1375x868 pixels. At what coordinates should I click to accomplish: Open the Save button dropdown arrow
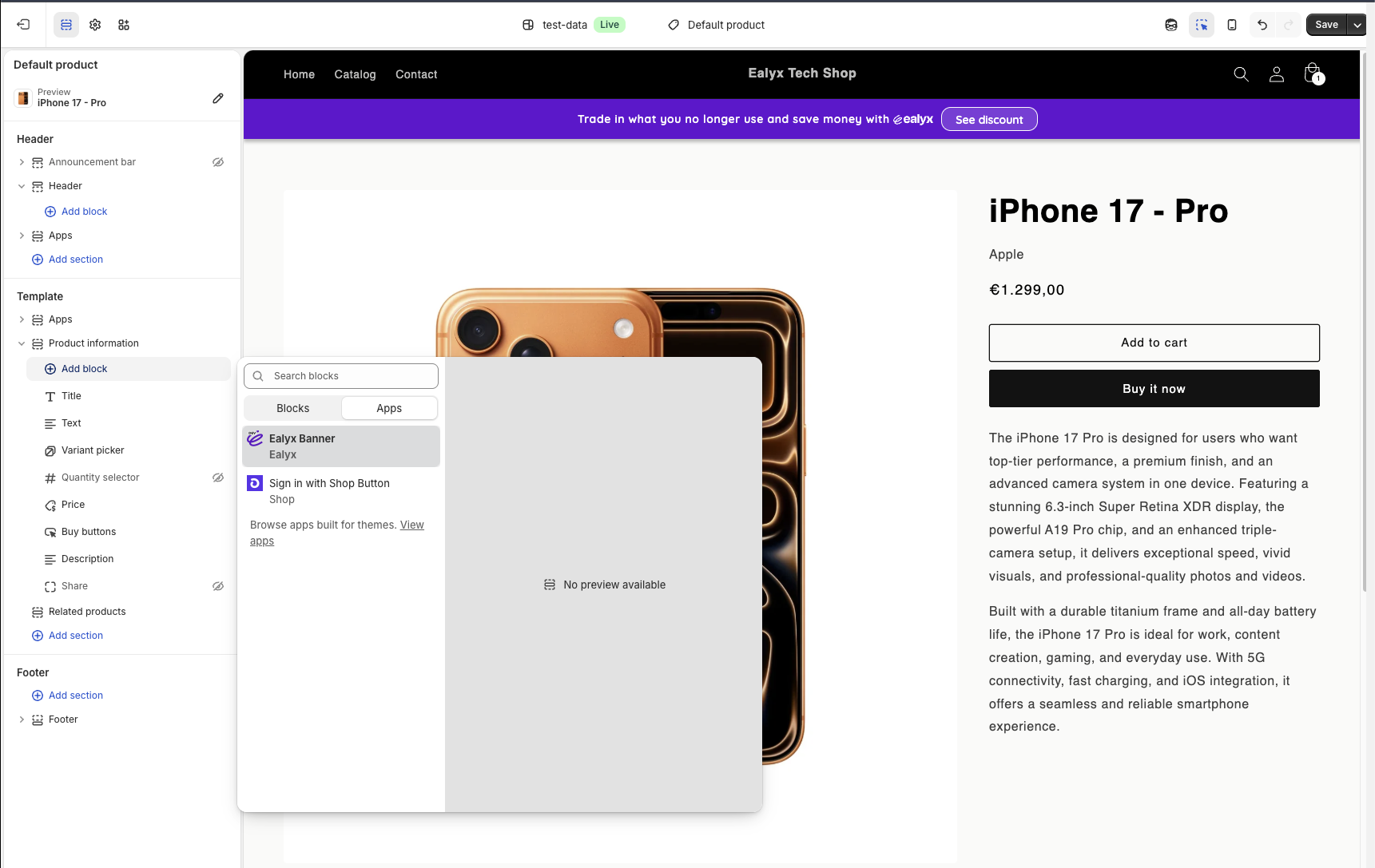(x=1357, y=25)
